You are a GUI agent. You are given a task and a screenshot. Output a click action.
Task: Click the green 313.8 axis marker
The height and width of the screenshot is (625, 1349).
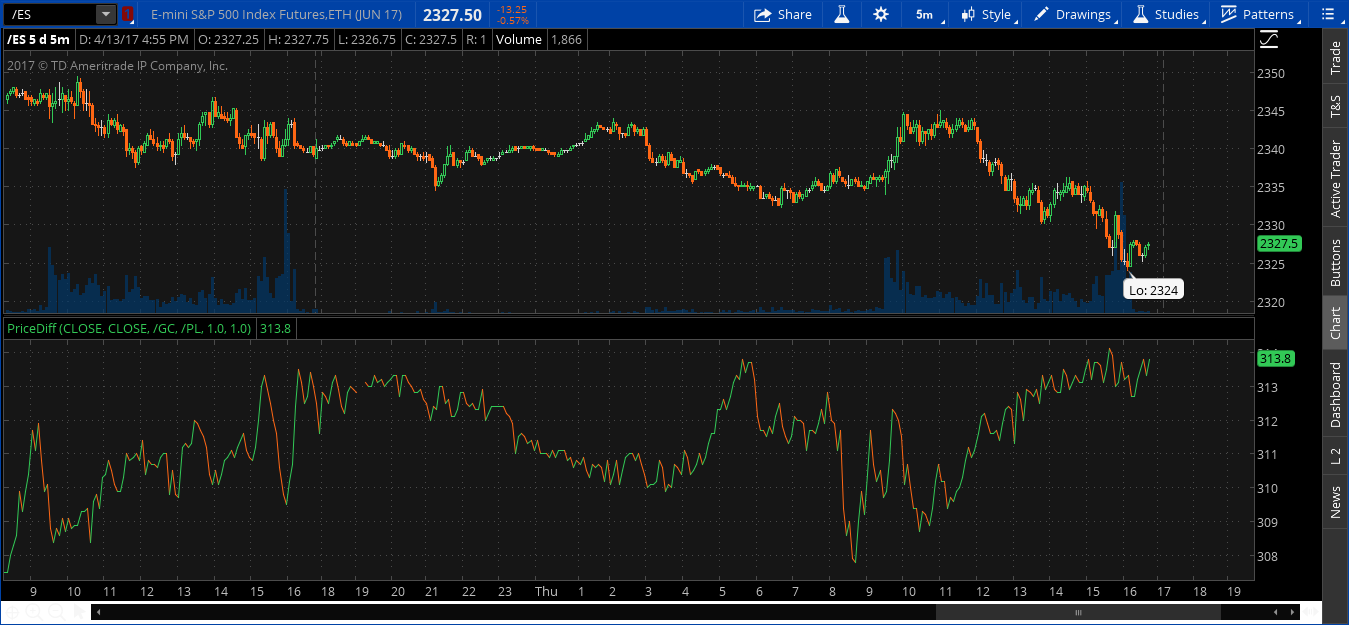click(x=1276, y=358)
